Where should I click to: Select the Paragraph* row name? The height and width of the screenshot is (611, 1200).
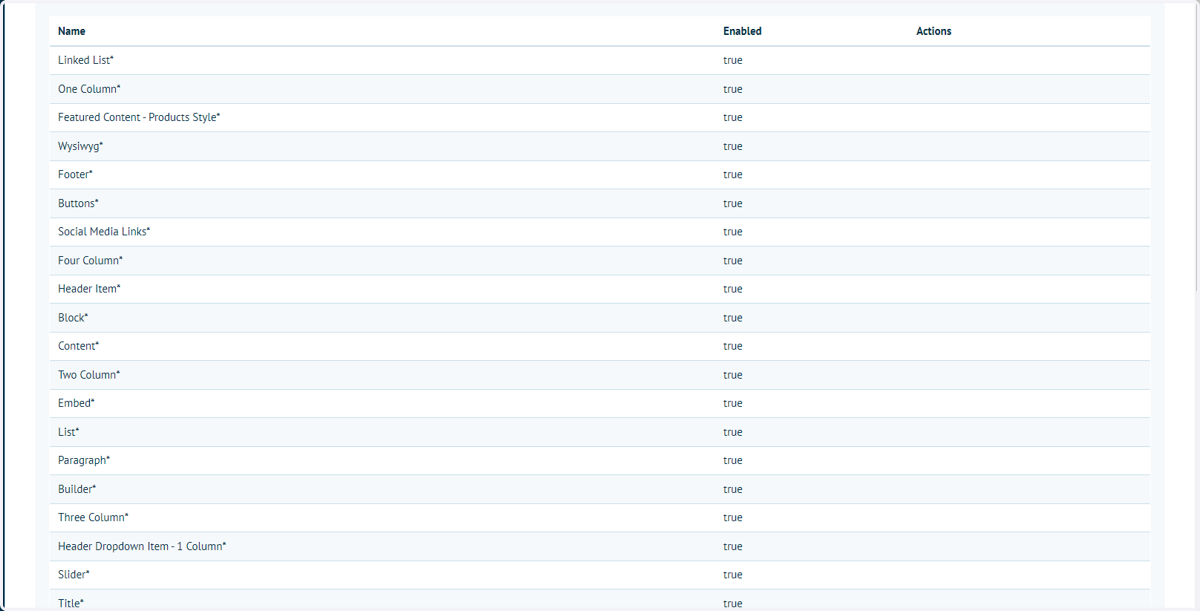tap(84, 459)
